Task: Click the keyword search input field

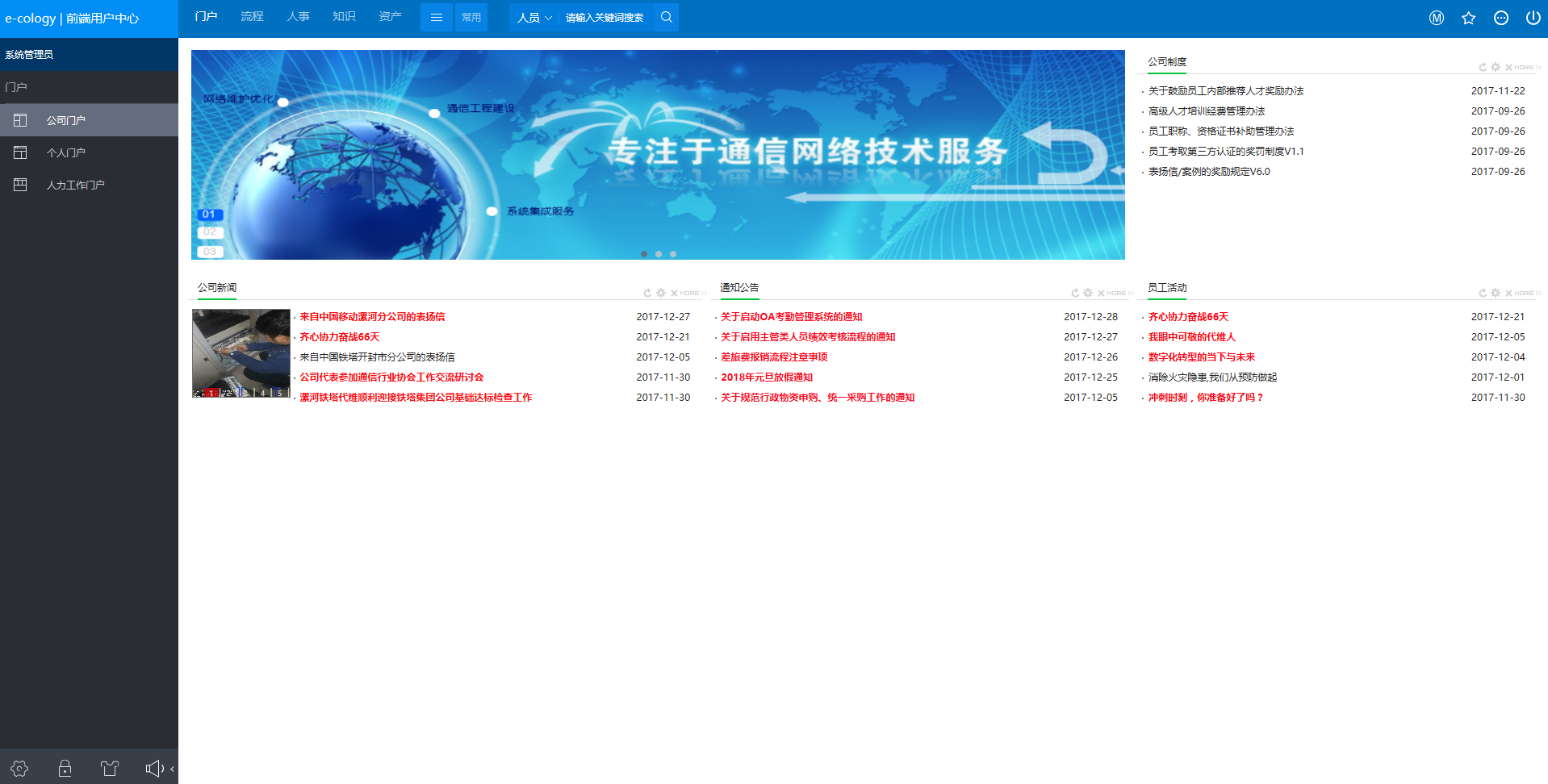Action: pos(605,17)
